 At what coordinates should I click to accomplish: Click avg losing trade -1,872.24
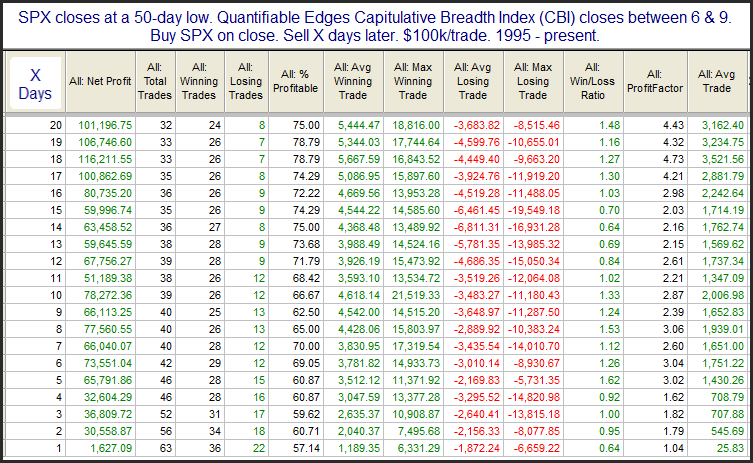pos(477,448)
